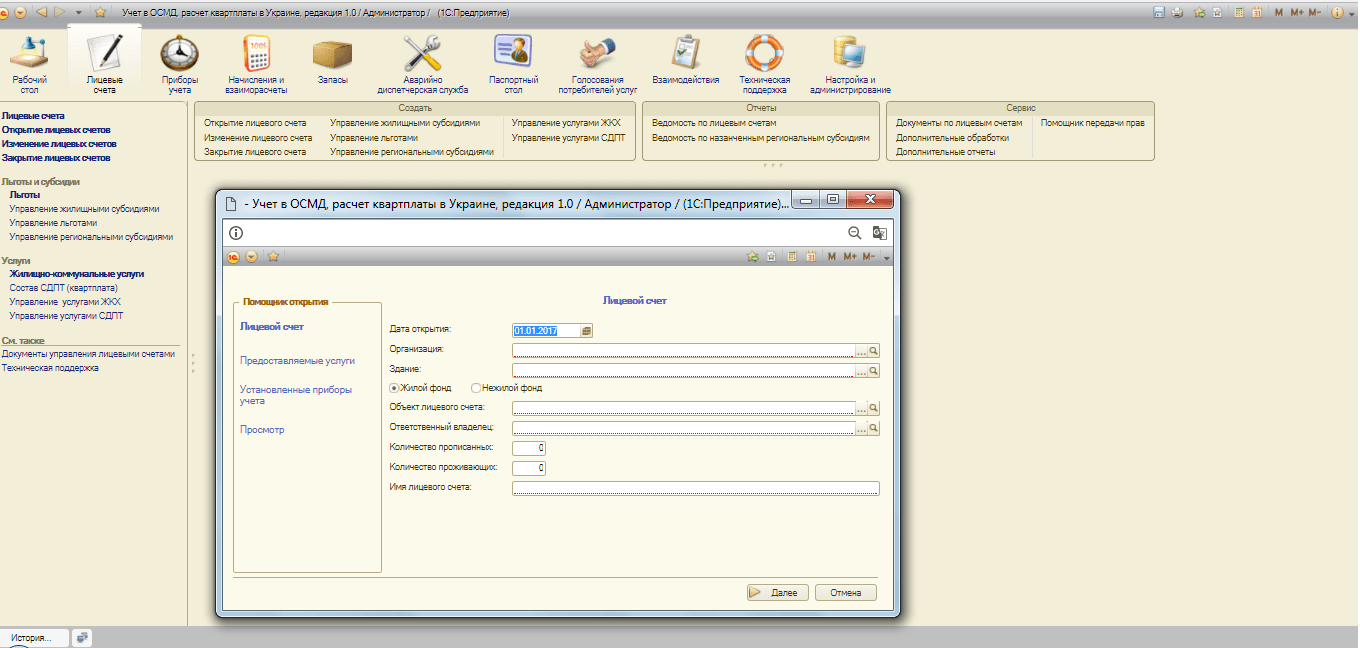Viewport: 1360px width, 648px height.
Task: Expand toolbar overflow arrow in main window
Action: [x=1351, y=12]
